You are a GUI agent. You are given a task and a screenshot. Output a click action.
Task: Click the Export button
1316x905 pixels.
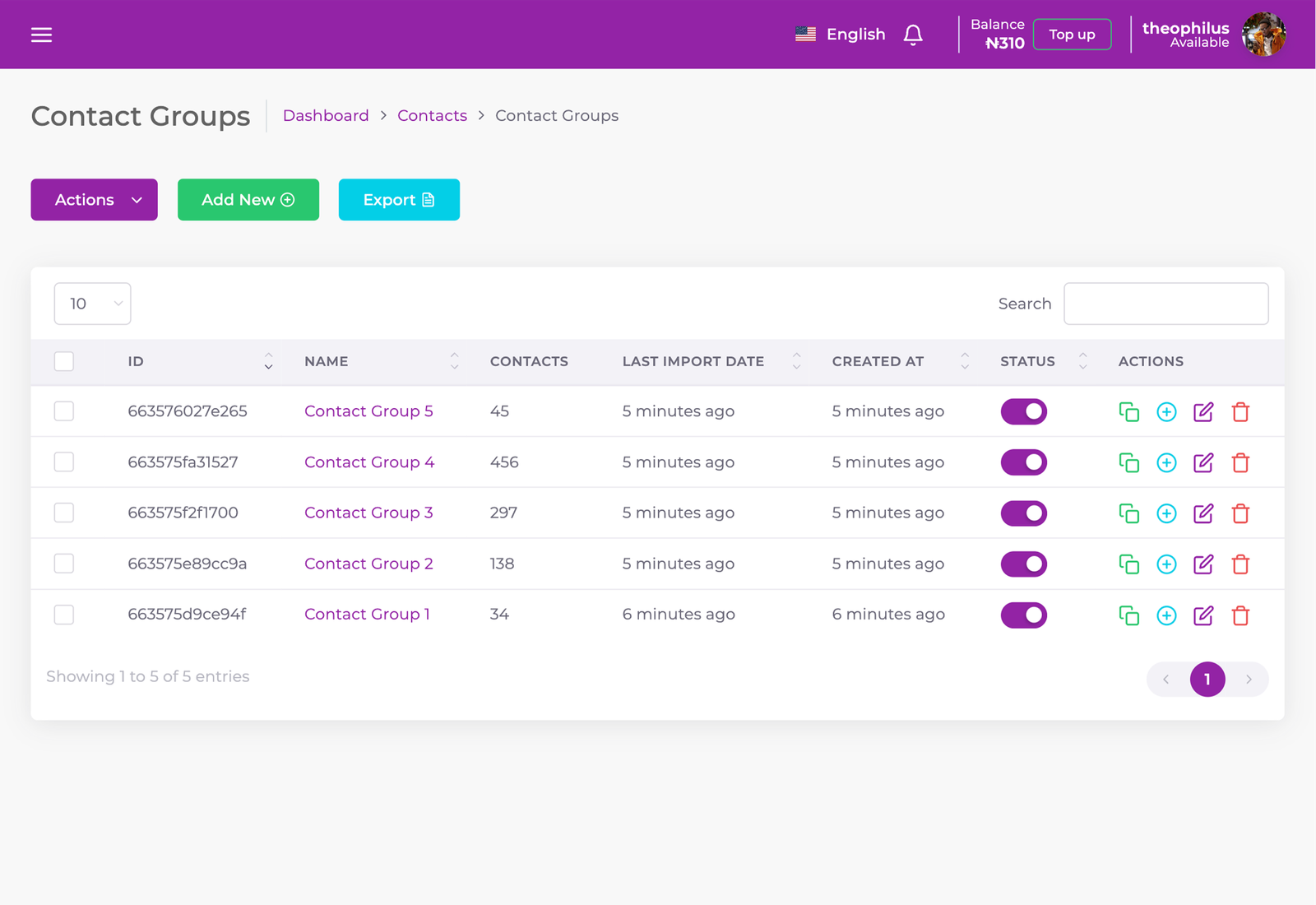click(x=399, y=200)
